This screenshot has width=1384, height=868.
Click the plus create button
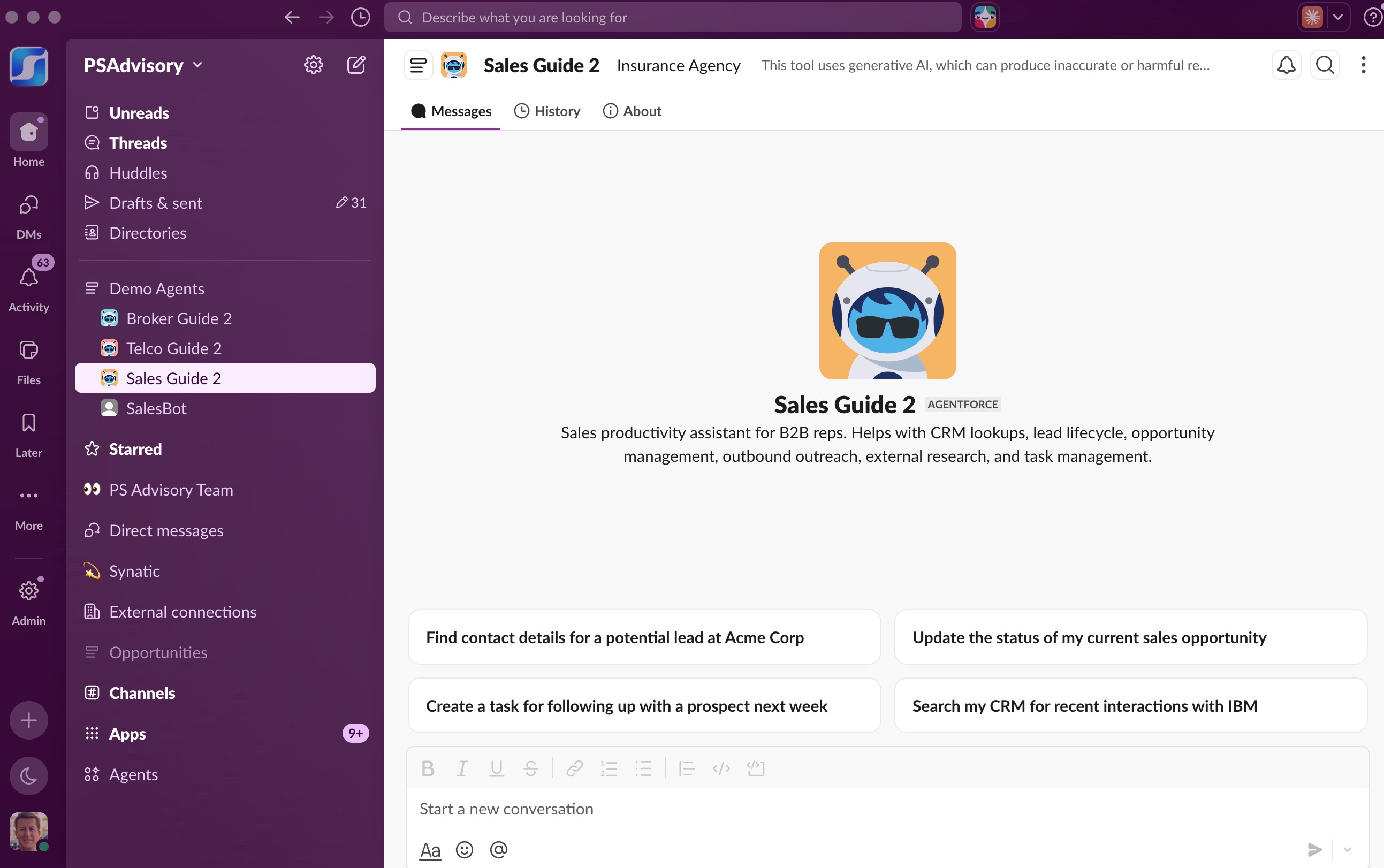(29, 720)
